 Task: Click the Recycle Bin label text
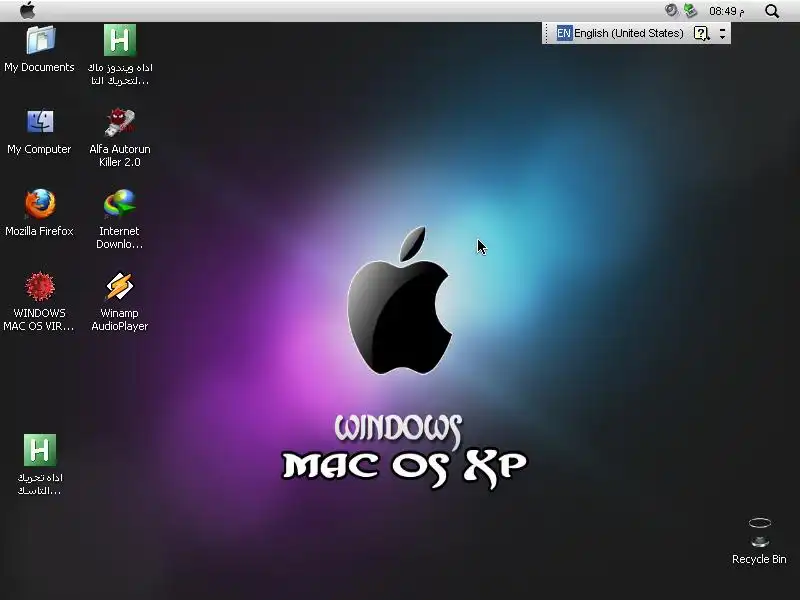pyautogui.click(x=759, y=559)
